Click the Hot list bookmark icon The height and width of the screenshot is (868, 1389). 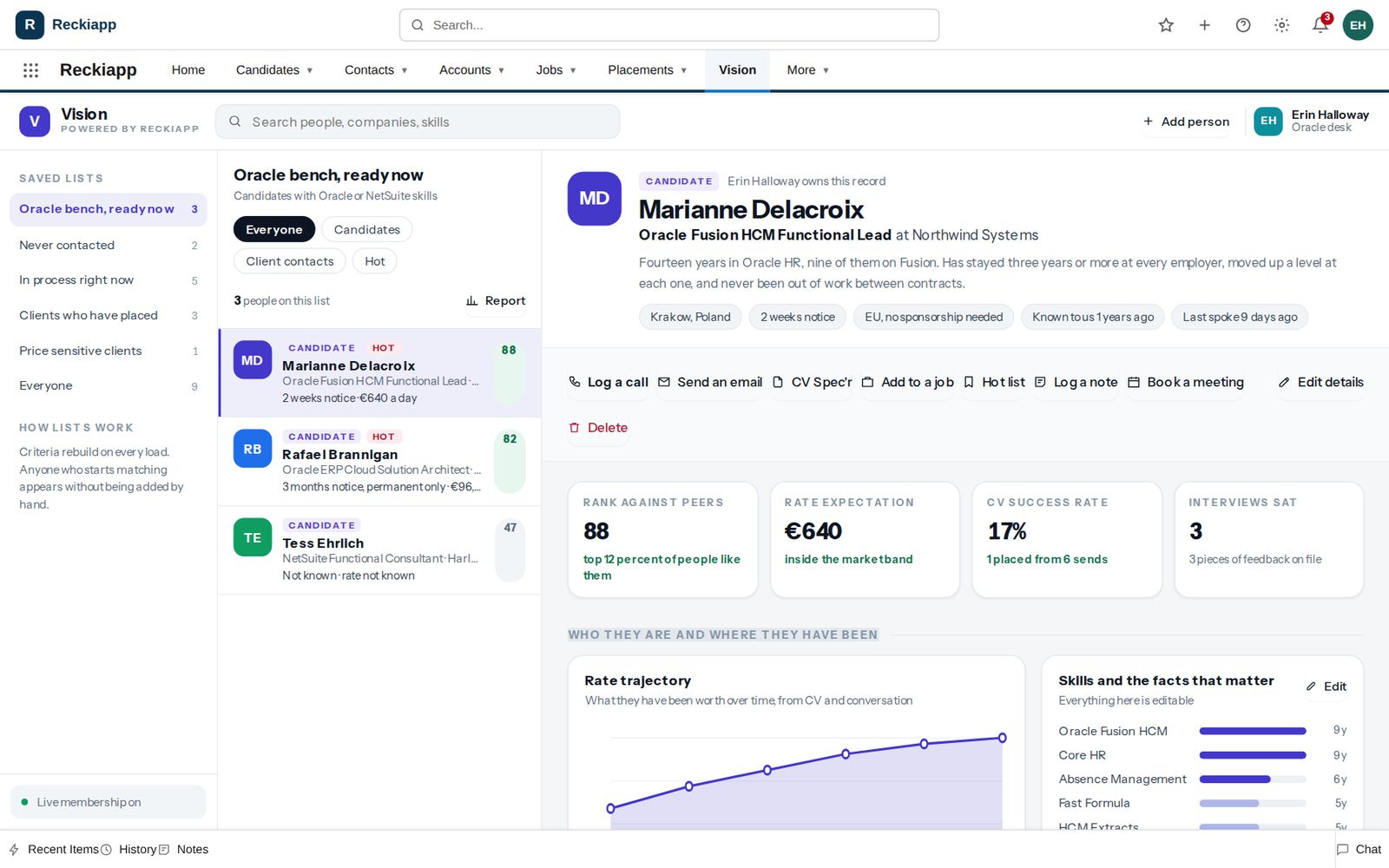tap(969, 382)
